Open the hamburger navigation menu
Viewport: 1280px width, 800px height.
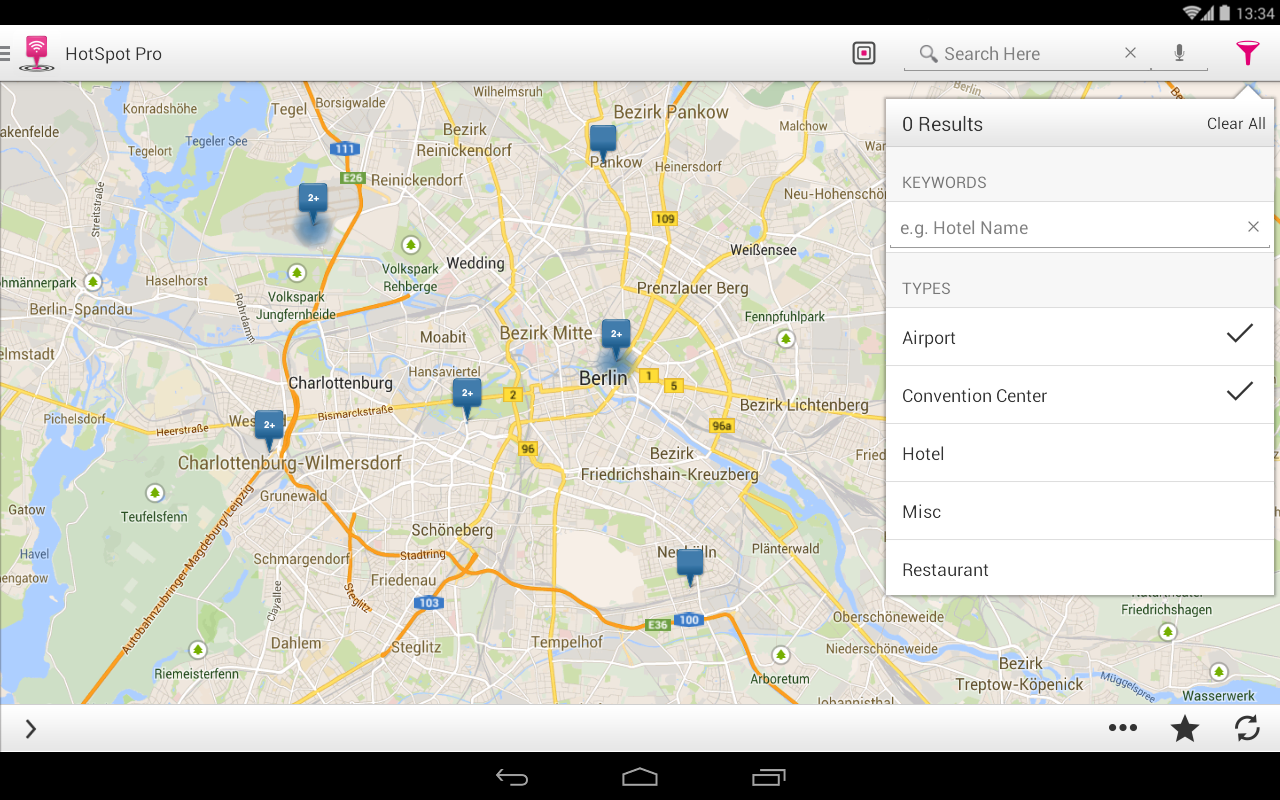(5, 53)
